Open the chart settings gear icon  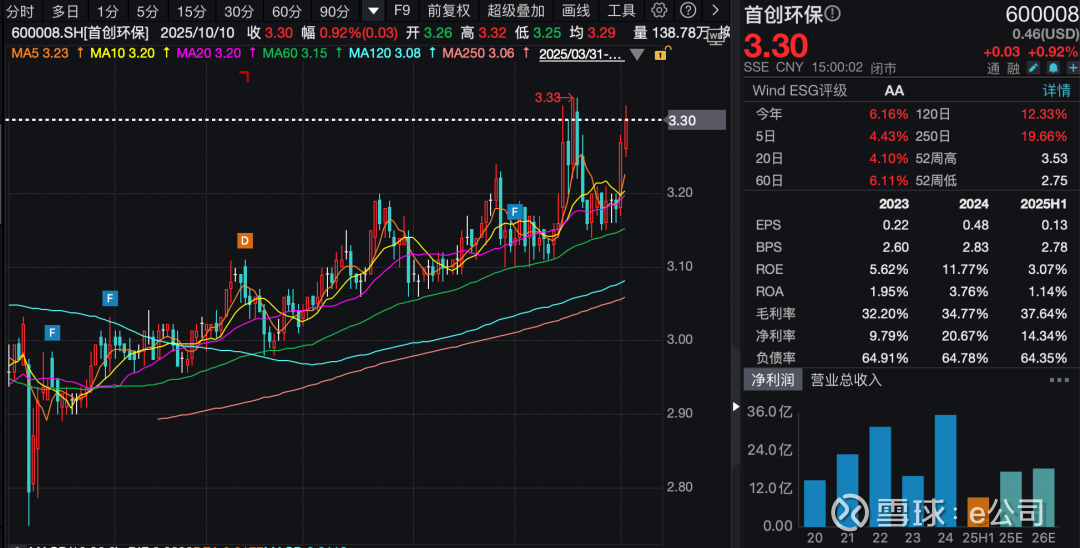tap(658, 11)
